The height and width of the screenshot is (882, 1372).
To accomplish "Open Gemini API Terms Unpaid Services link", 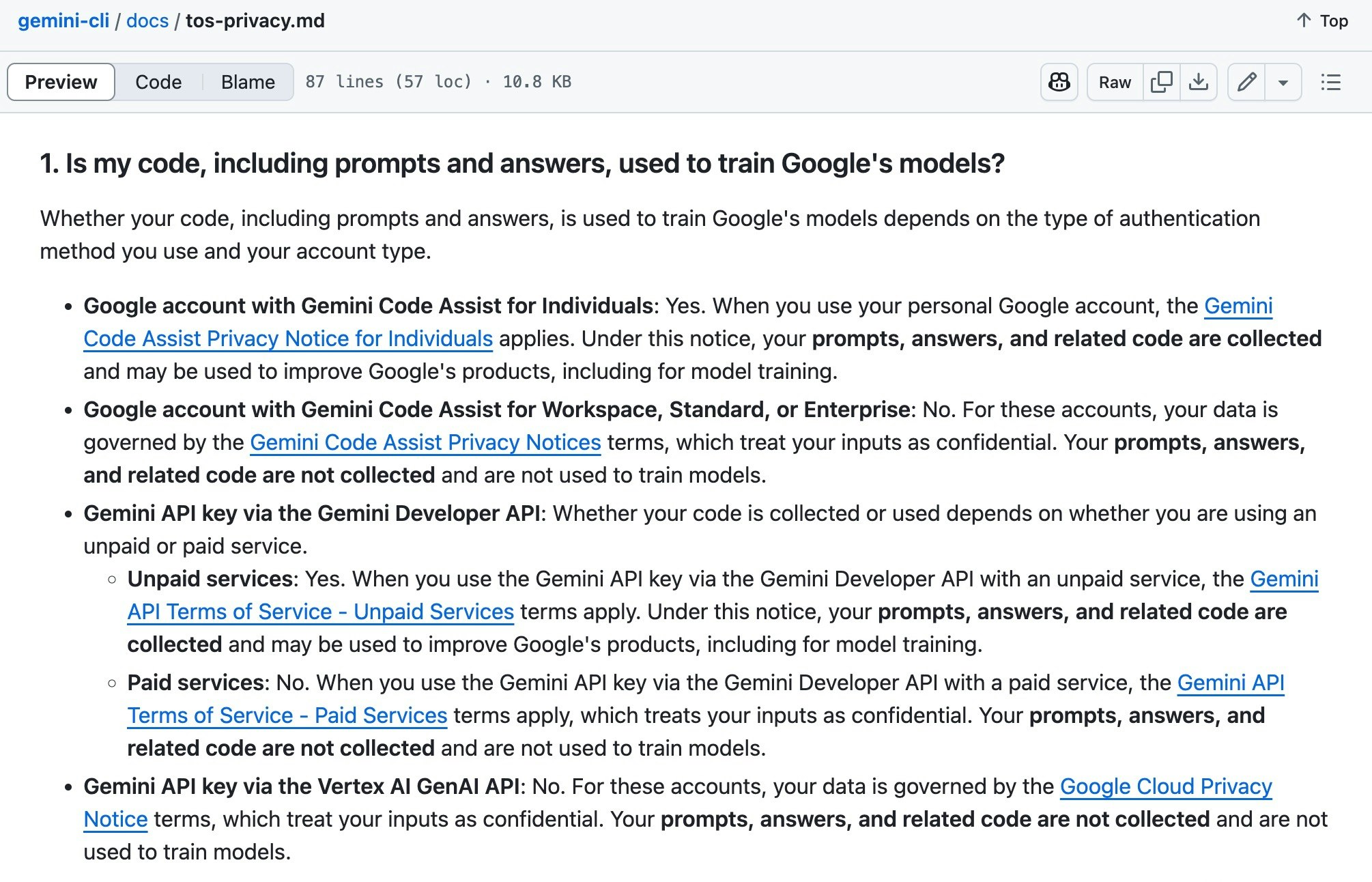I will 320,612.
